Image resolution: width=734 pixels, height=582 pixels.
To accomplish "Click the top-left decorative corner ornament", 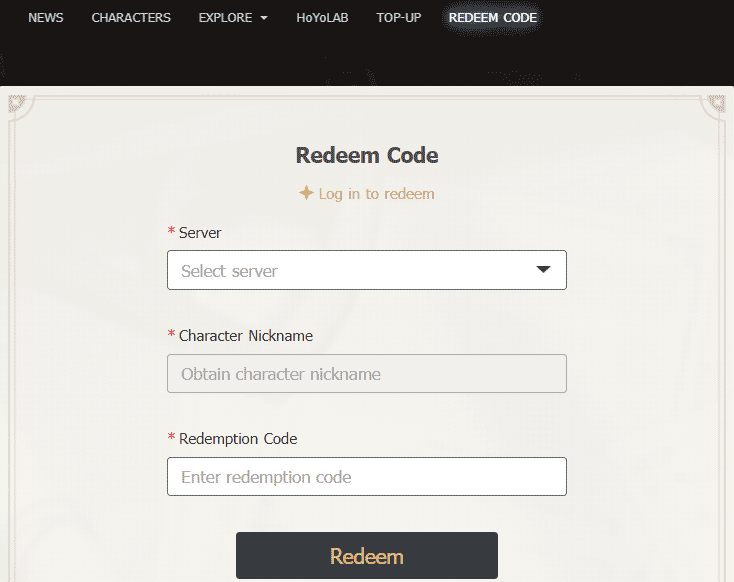I will [x=17, y=105].
